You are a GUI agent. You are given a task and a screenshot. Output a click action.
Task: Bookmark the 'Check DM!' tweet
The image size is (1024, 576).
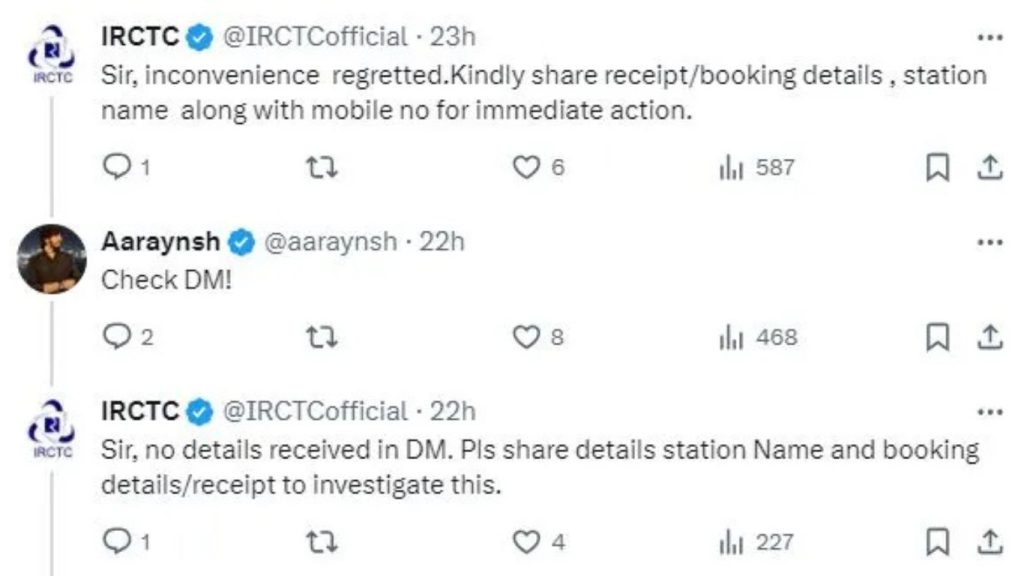click(x=937, y=337)
